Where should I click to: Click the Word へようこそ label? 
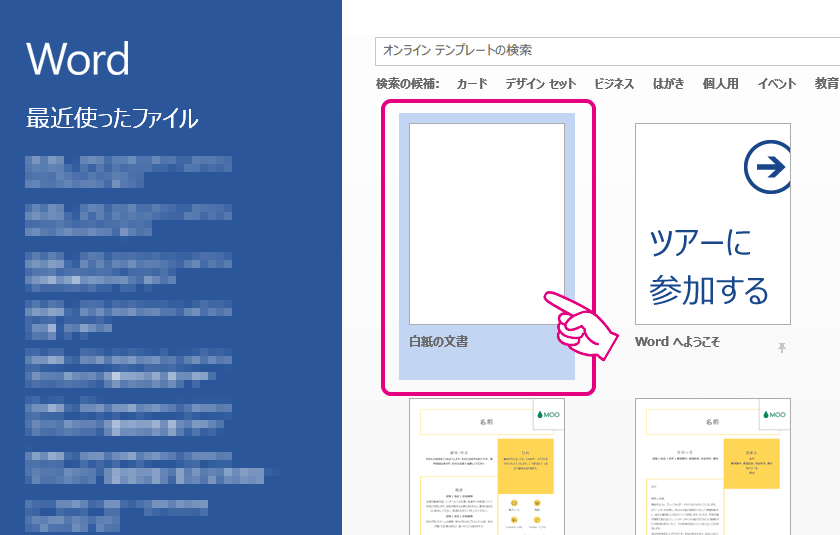[678, 342]
